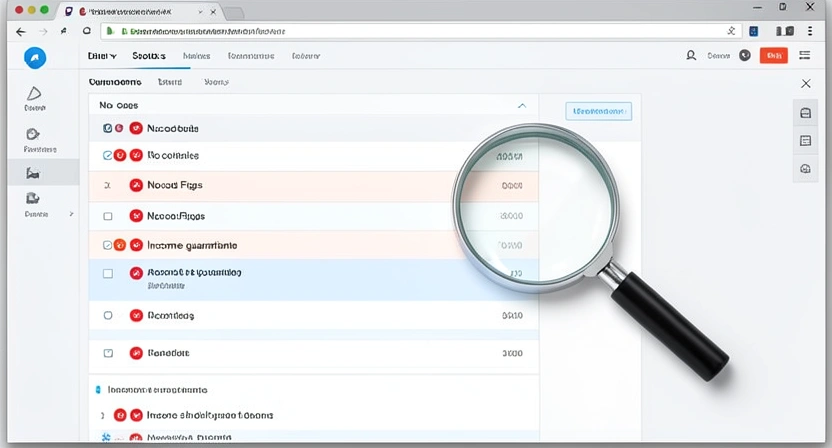
Task: Select the third gray sub-tab
Action: pyautogui.click(x=216, y=82)
